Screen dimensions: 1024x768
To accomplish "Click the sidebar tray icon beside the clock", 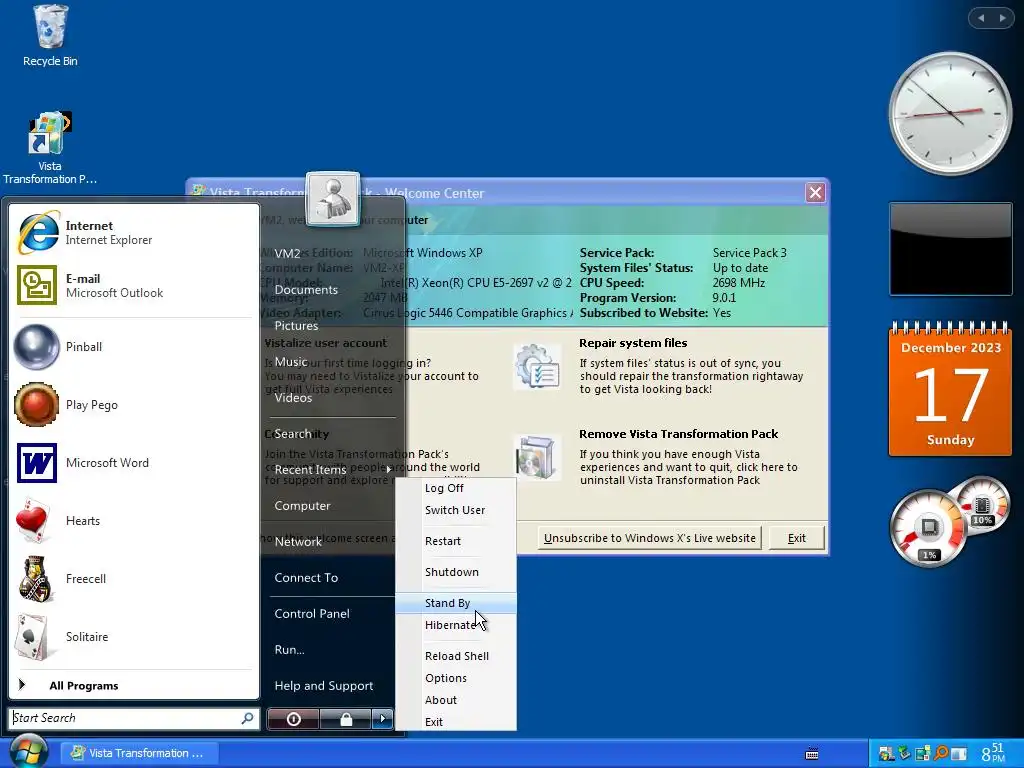I will pos(958,754).
